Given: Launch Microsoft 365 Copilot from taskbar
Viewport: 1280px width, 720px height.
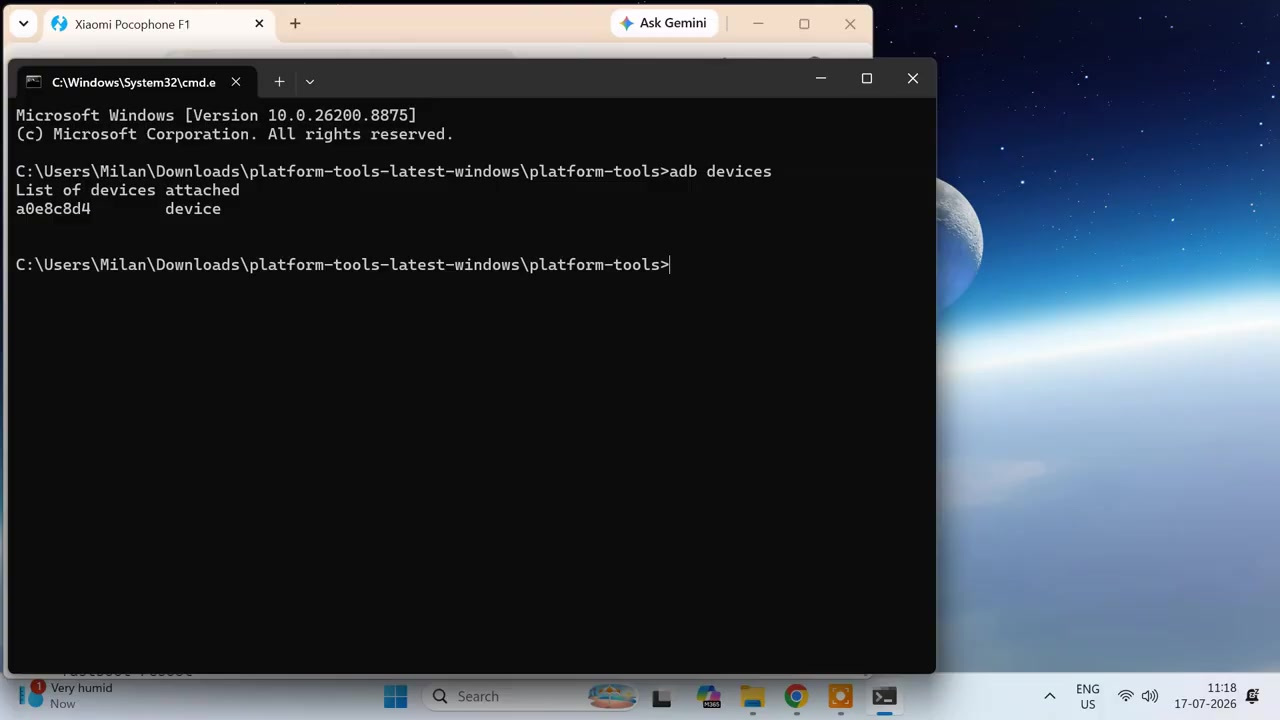Looking at the screenshot, I should pos(709,696).
